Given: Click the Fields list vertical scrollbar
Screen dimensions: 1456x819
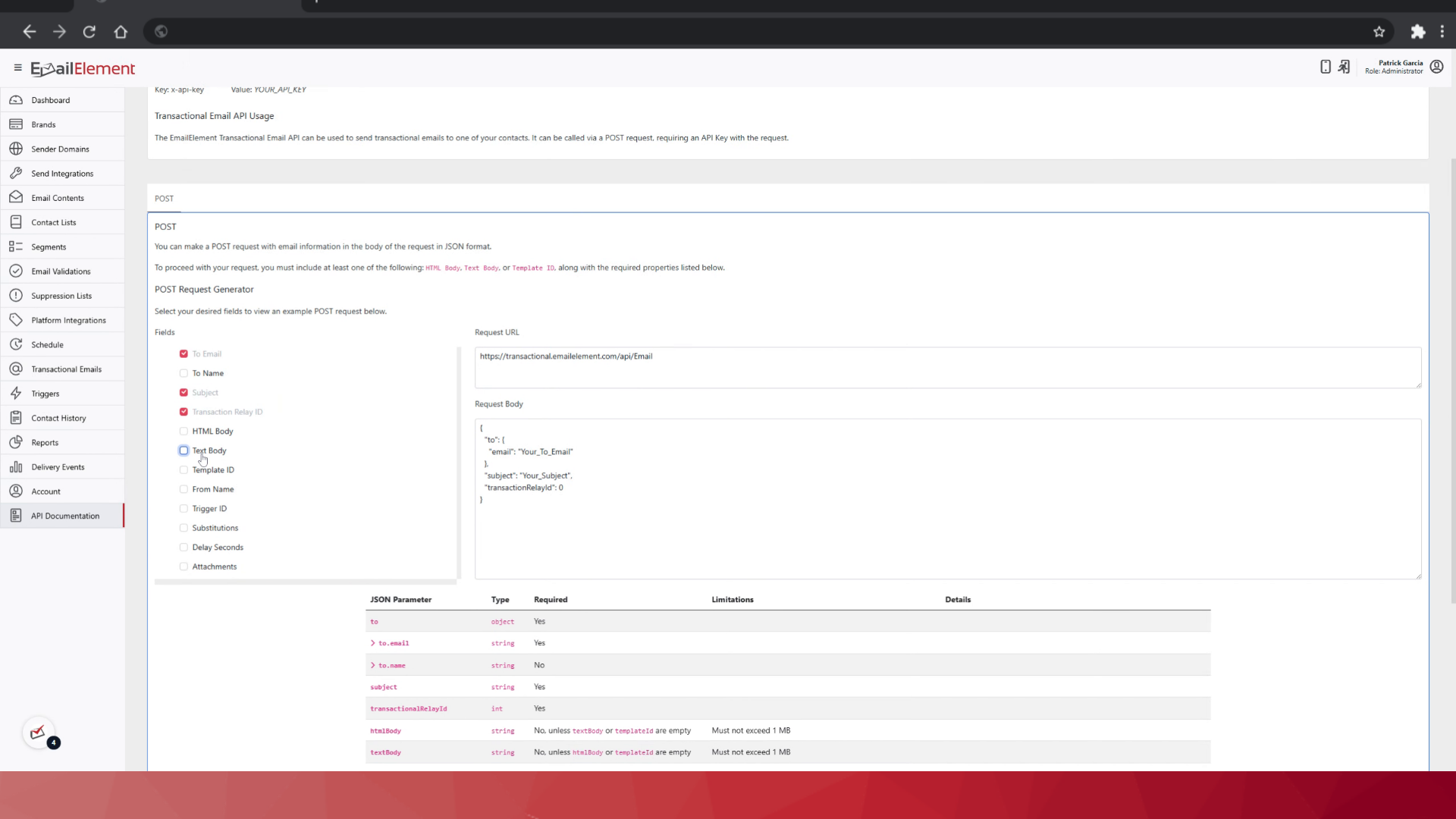Looking at the screenshot, I should click(x=459, y=463).
